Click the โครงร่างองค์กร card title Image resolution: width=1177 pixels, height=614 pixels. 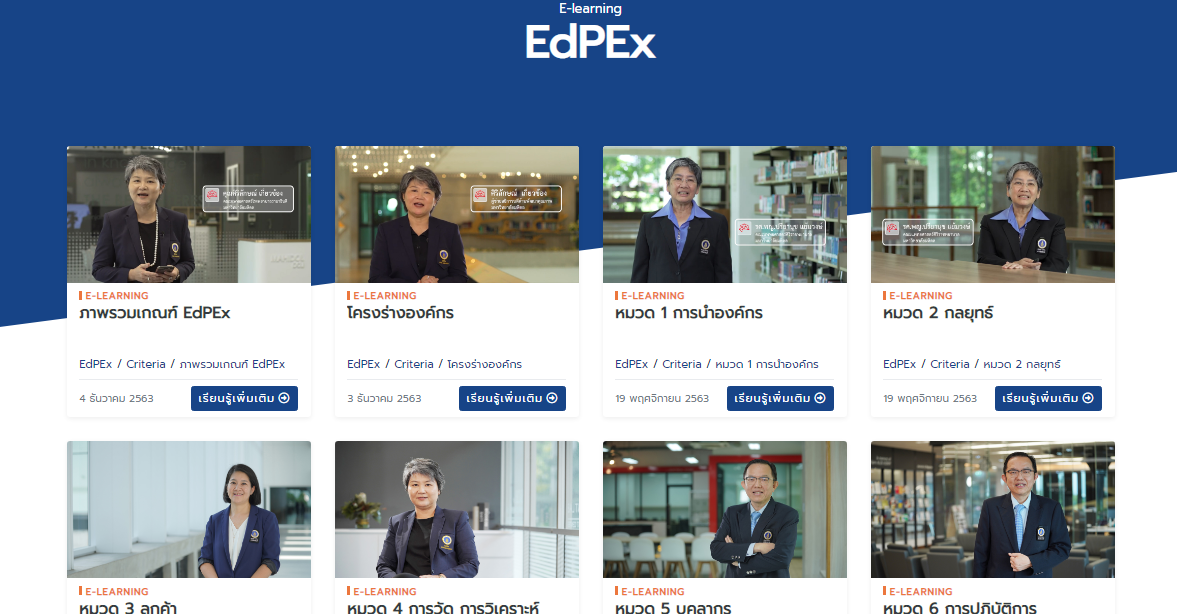pos(400,313)
